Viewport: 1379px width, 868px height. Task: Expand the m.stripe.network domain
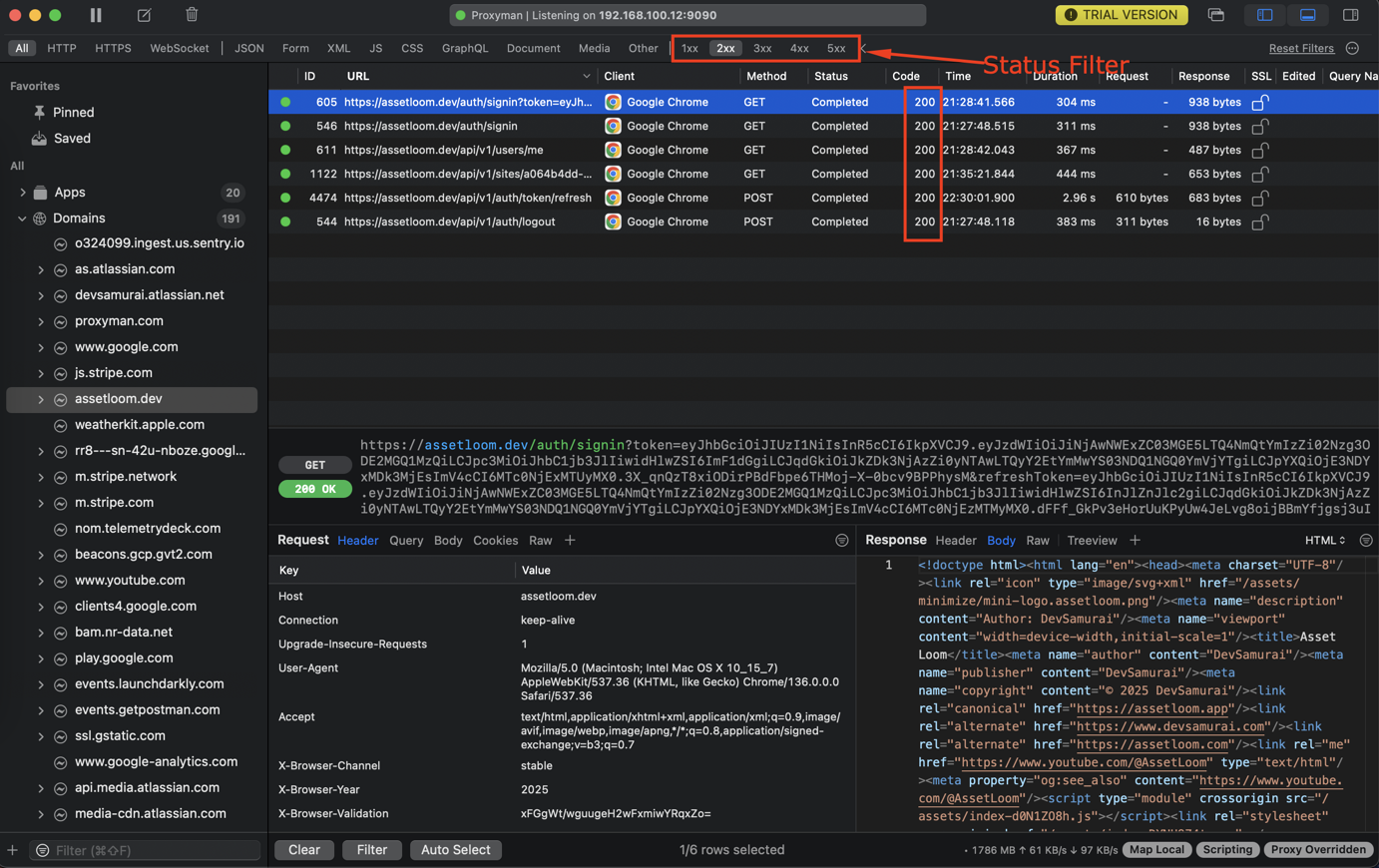coord(41,478)
